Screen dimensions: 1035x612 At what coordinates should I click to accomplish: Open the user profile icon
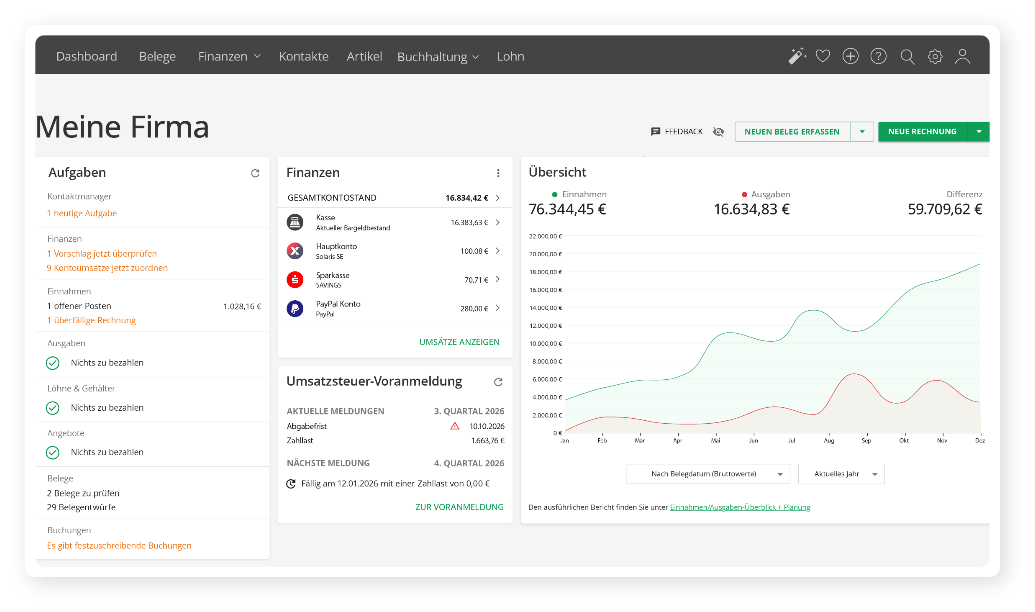coord(962,57)
